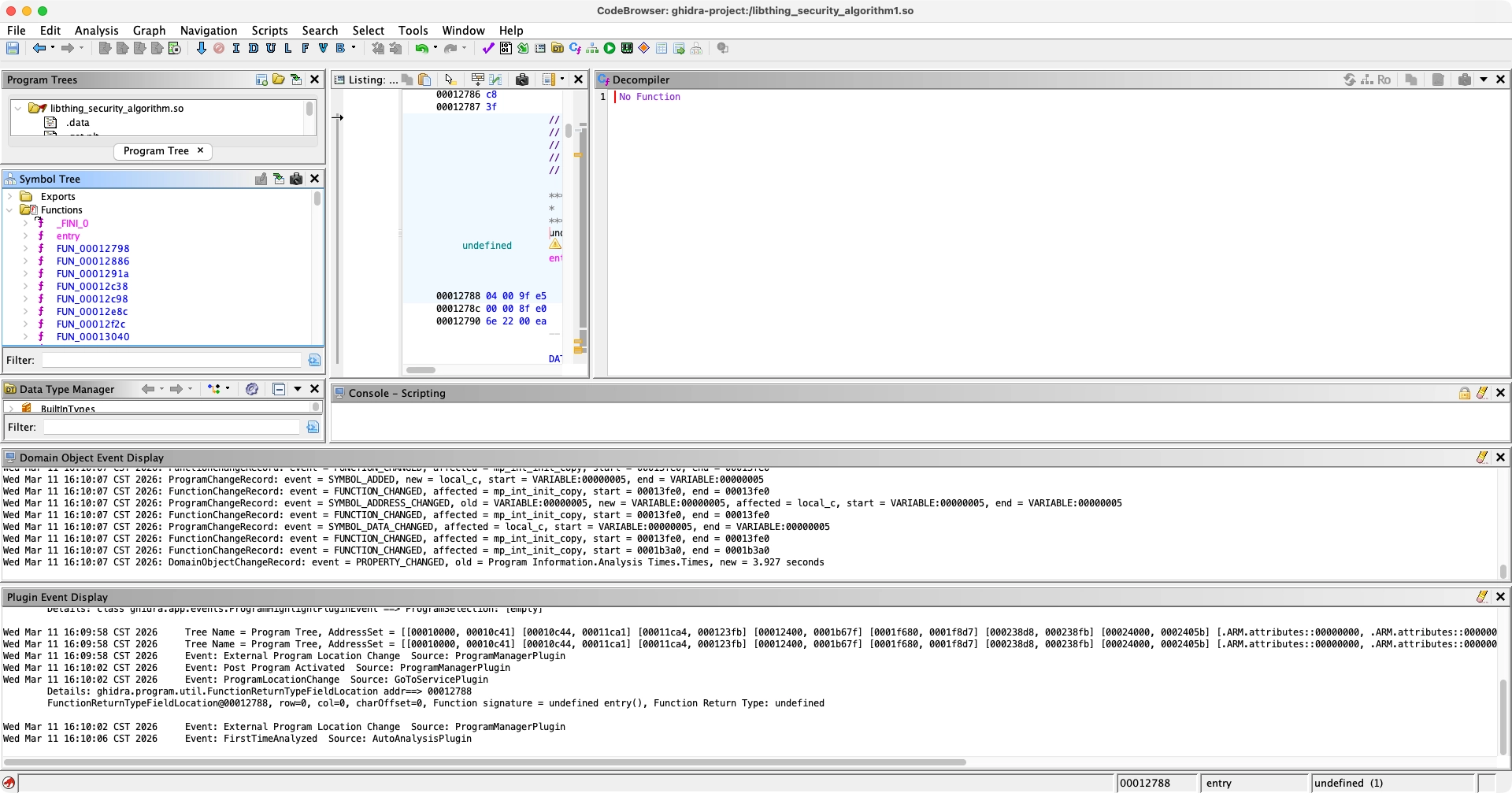This screenshot has height=793, width=1512.
Task: Click the gear cog icon in Data Type Manager
Action: click(x=252, y=389)
